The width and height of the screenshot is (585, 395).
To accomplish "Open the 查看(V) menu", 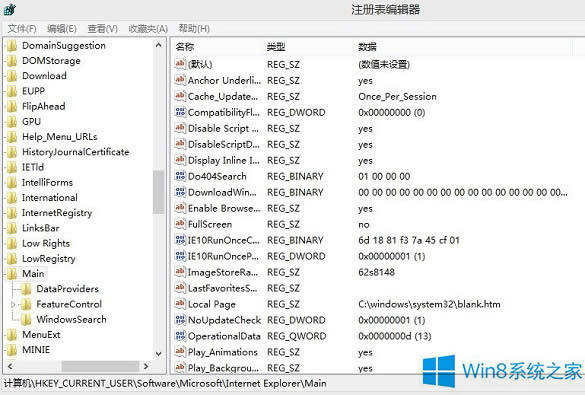I will (x=103, y=29).
